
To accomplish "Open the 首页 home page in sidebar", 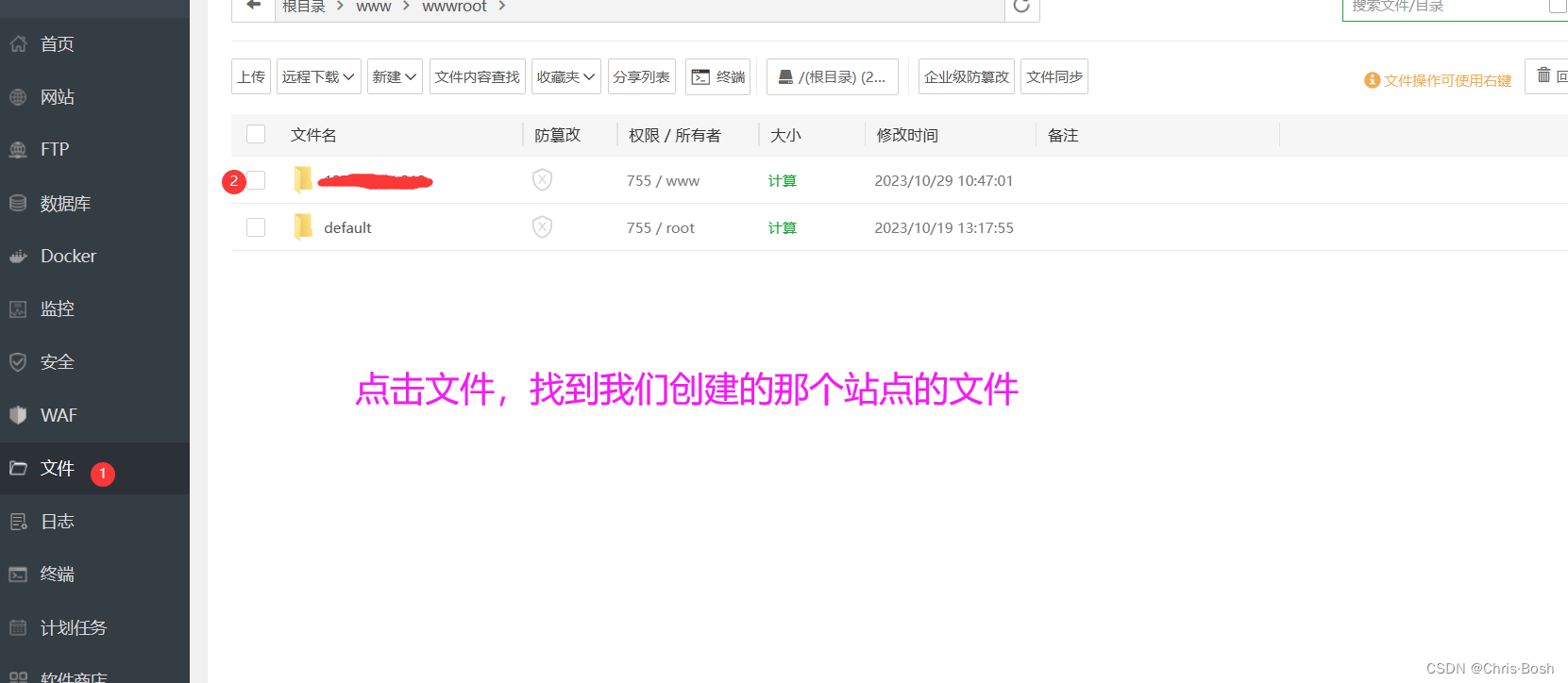I will click(57, 44).
